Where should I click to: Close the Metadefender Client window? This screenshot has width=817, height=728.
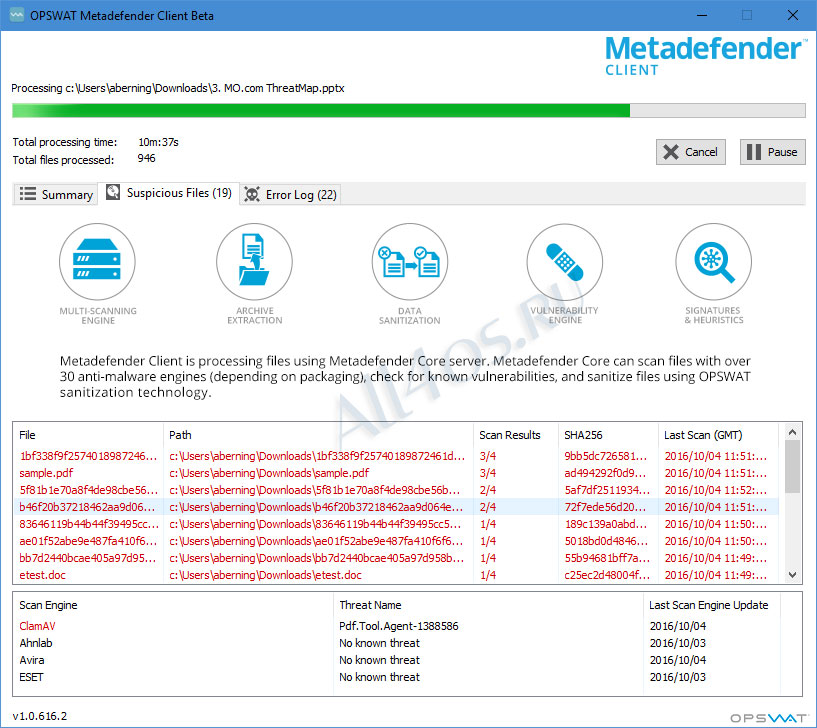[x=793, y=15]
